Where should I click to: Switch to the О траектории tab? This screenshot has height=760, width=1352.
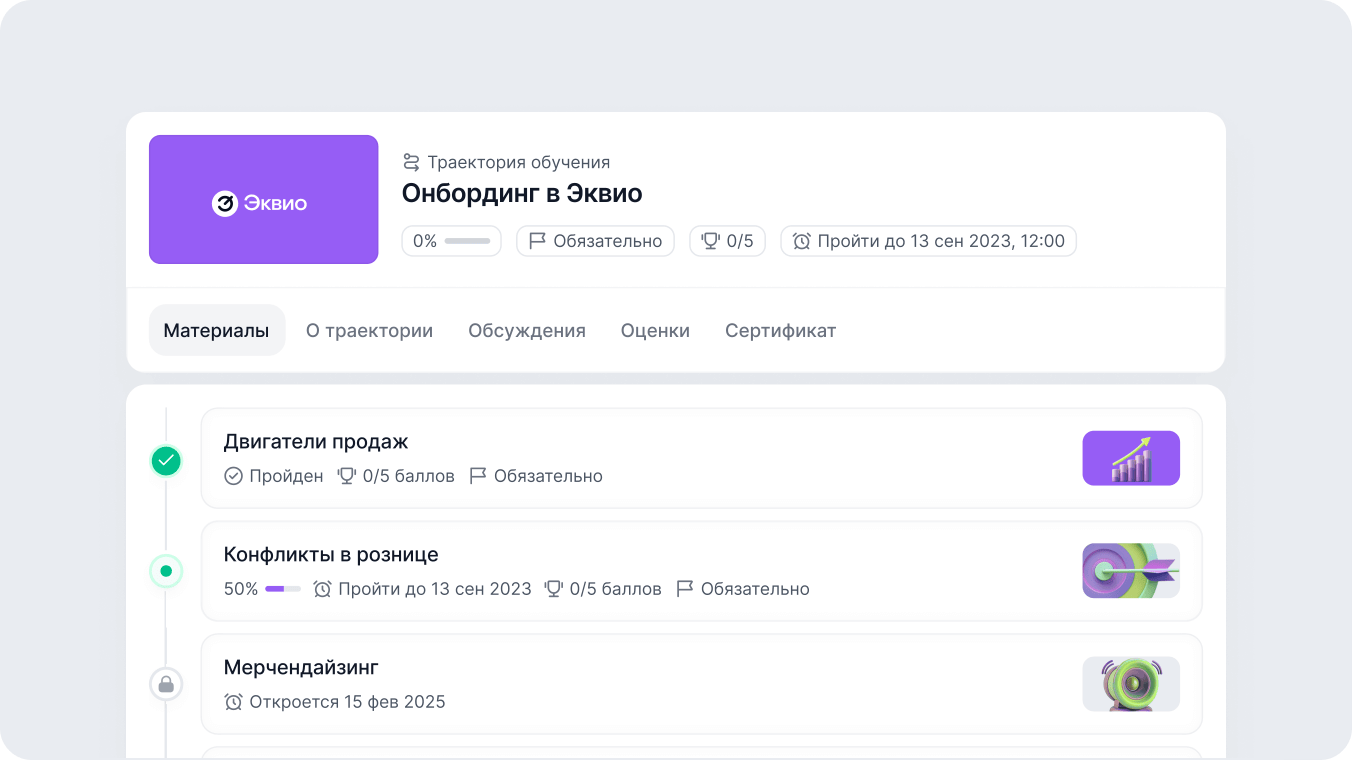[370, 331]
